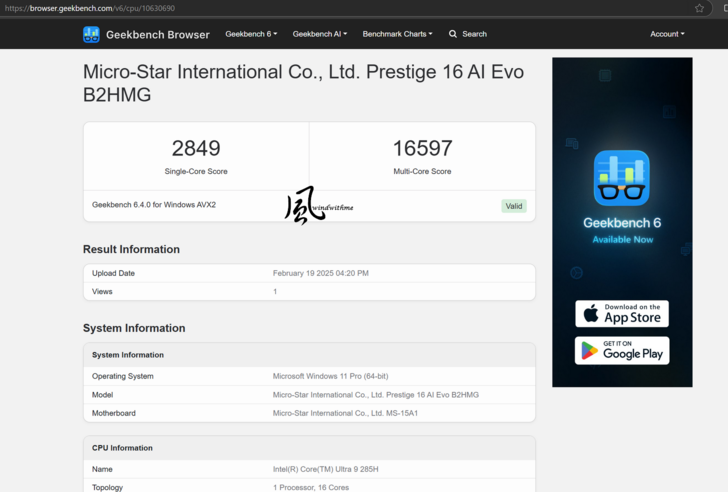728x492 pixels.
Task: Click the multi-core score 16597
Action: [422, 148]
